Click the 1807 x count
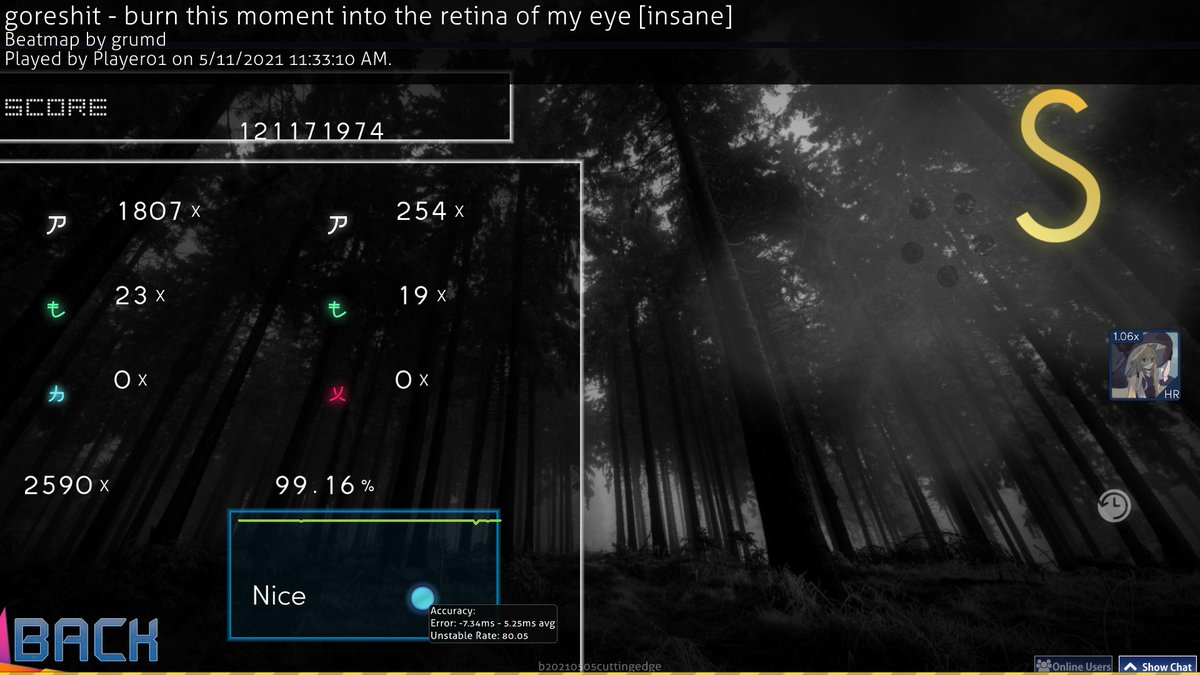Image resolution: width=1200 pixels, height=675 pixels. tap(159, 211)
